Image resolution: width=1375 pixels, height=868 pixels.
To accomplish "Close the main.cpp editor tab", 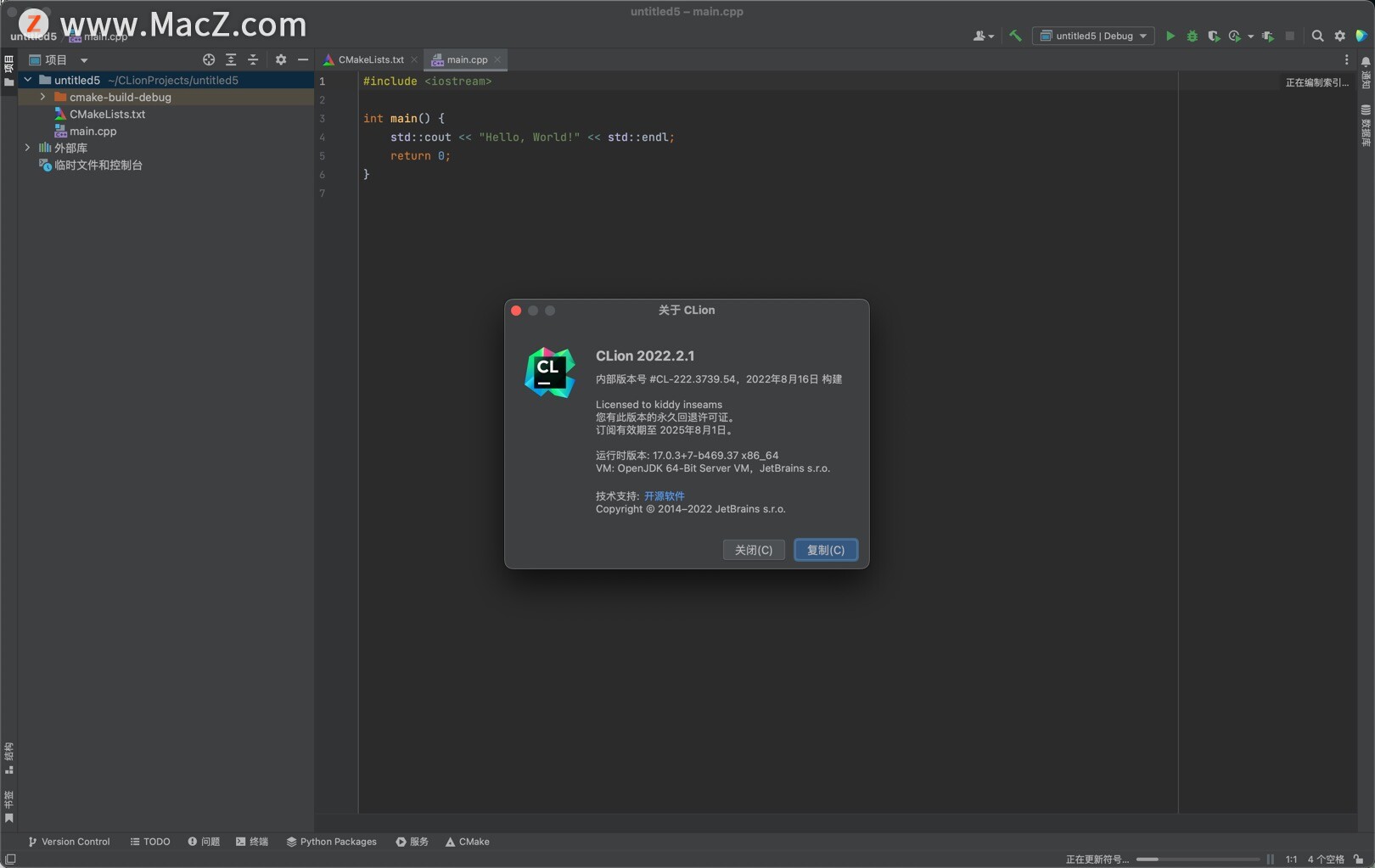I will coord(498,59).
